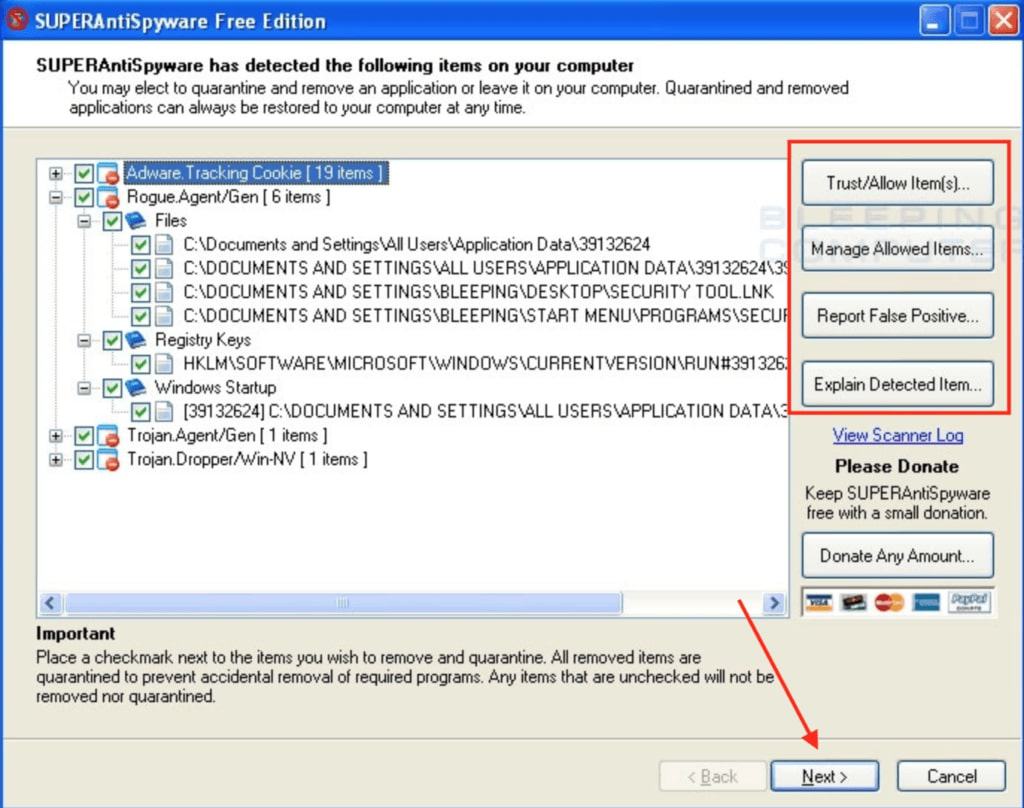Click the American Express card icon
The width and height of the screenshot is (1024, 808).
(925, 602)
